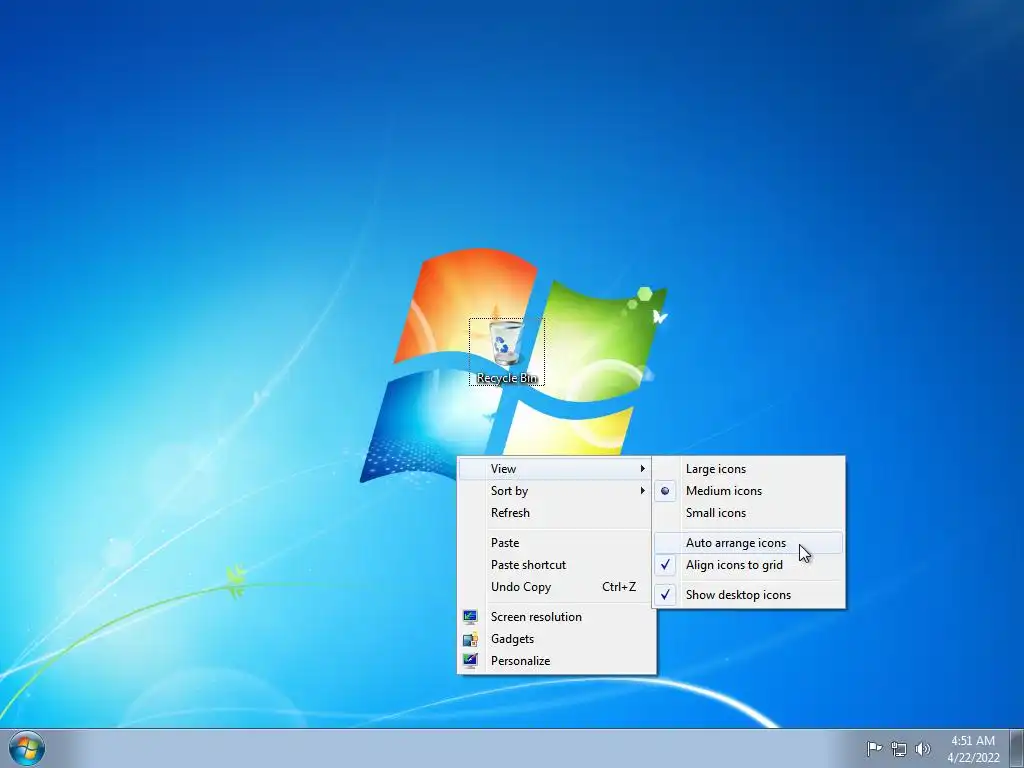Click the Personalize menu icon
This screenshot has width=1024, height=768.
click(470, 661)
